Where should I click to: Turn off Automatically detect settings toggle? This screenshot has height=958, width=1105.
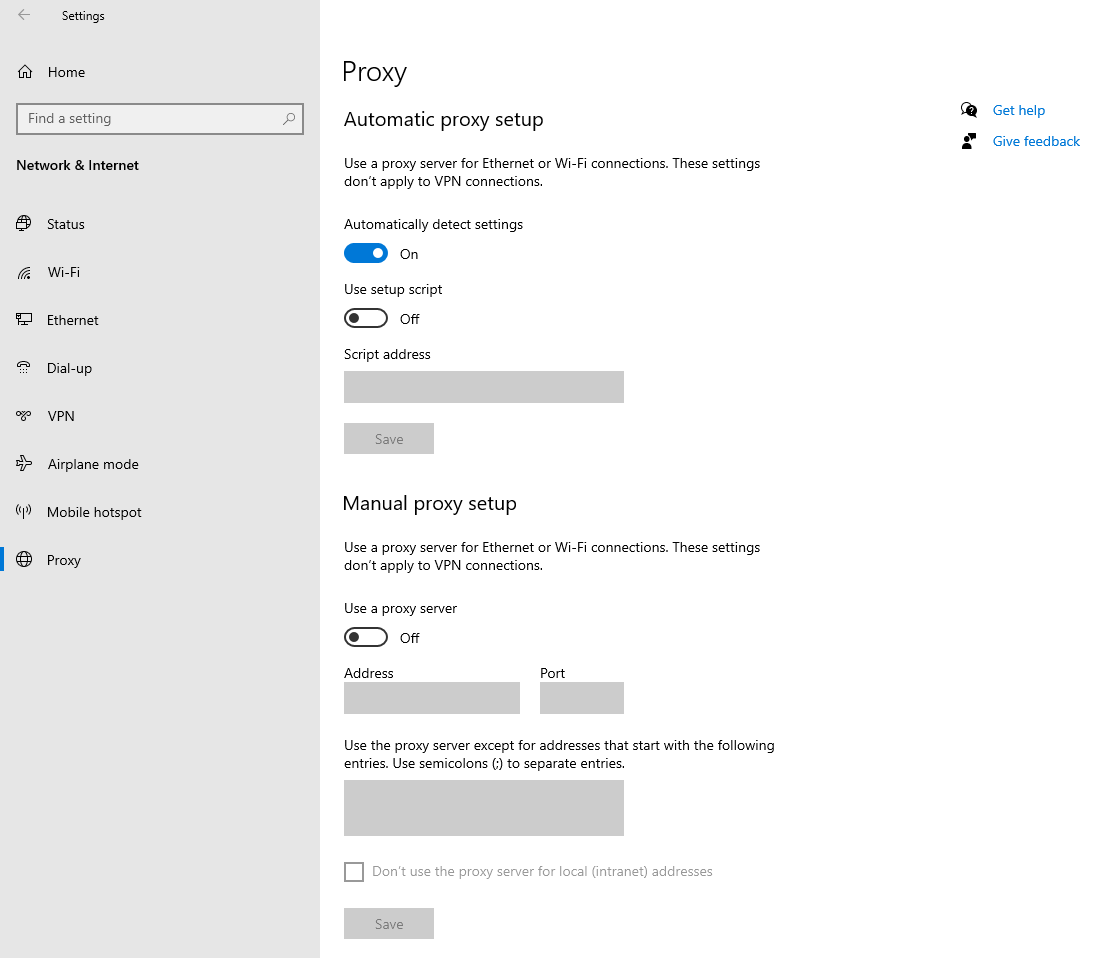(366, 253)
